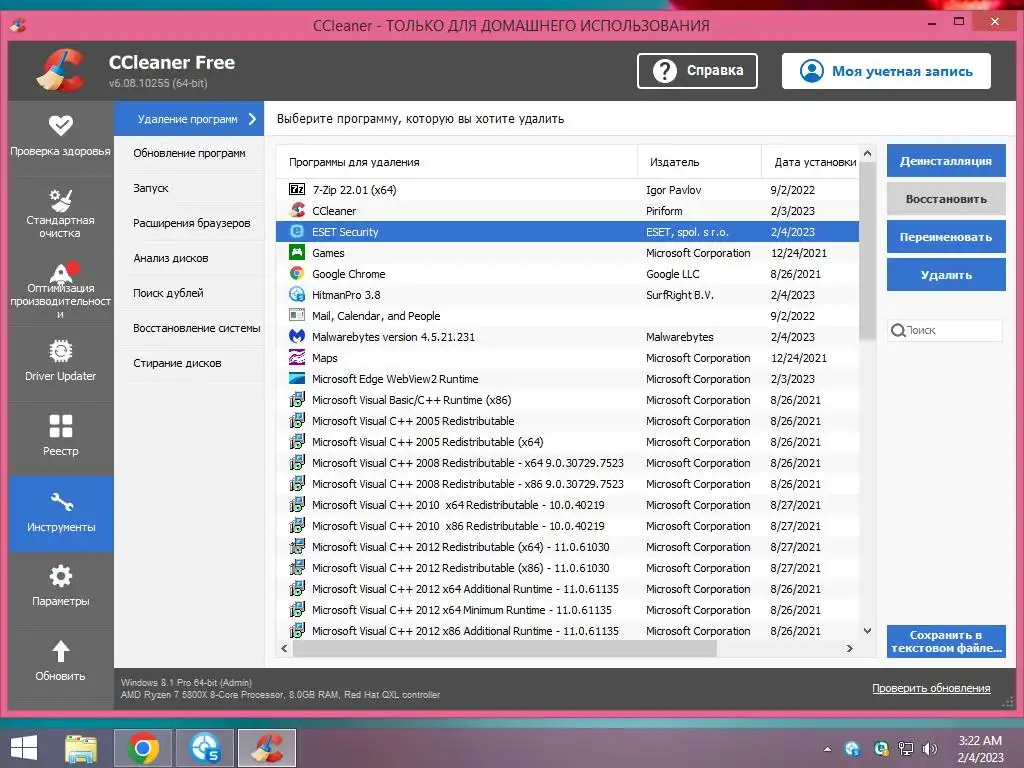Click the Деинсталляция button
This screenshot has height=768, width=1024.
946,161
